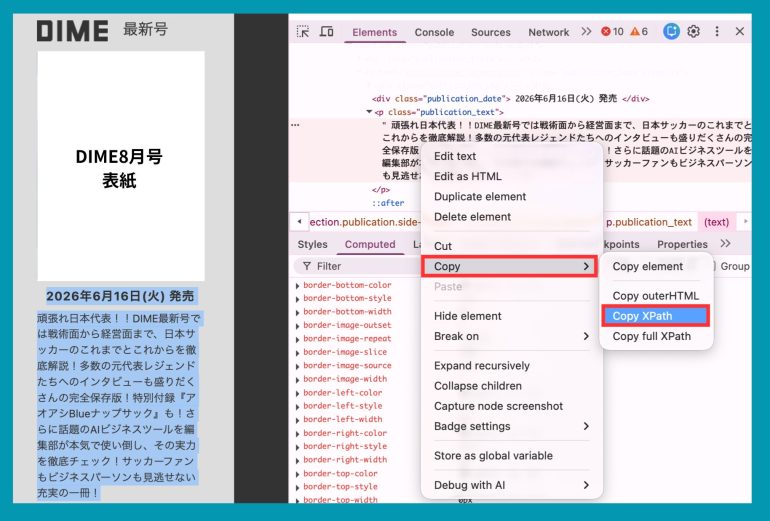Expand border-bottom-width property

(298, 312)
